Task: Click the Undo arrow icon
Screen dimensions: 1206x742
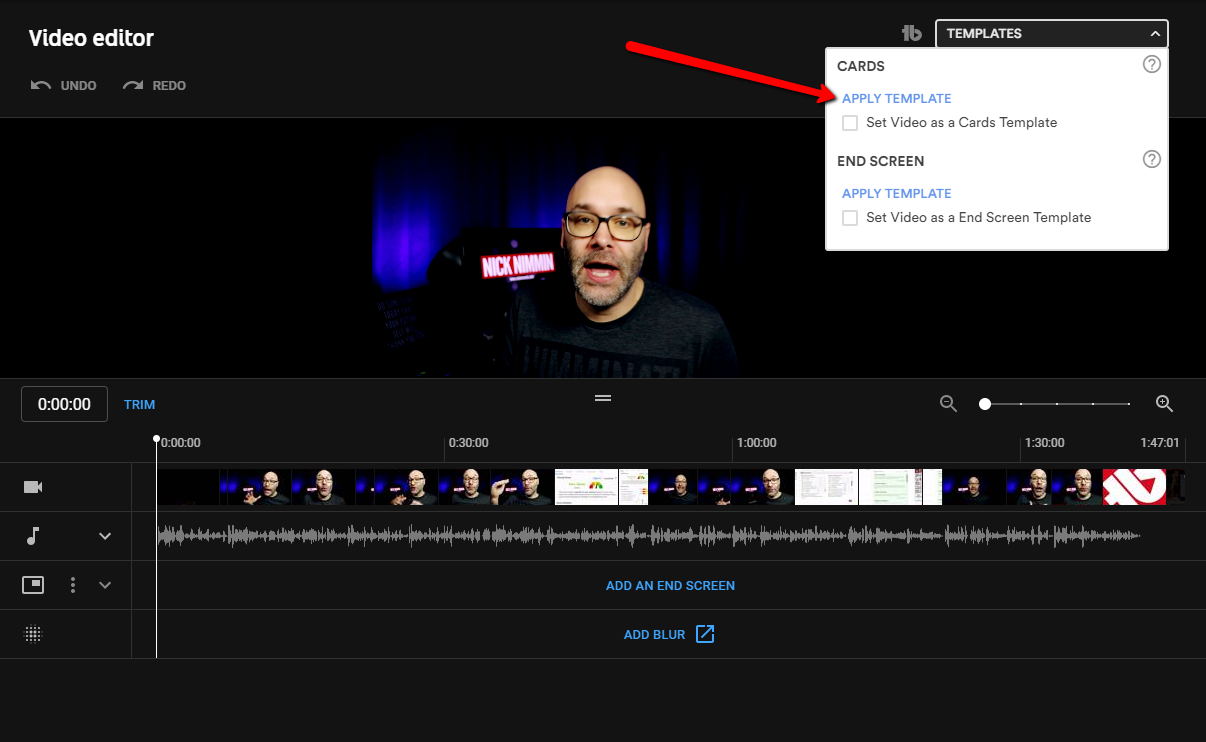Action: (41, 86)
